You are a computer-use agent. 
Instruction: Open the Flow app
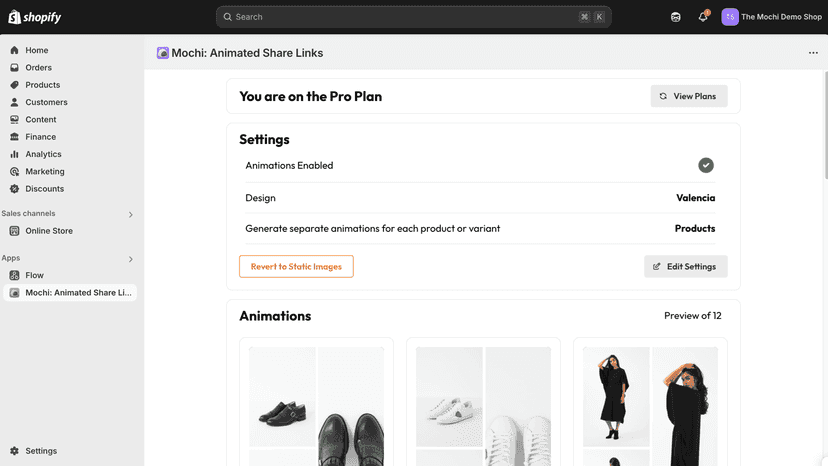pyautogui.click(x=34, y=275)
